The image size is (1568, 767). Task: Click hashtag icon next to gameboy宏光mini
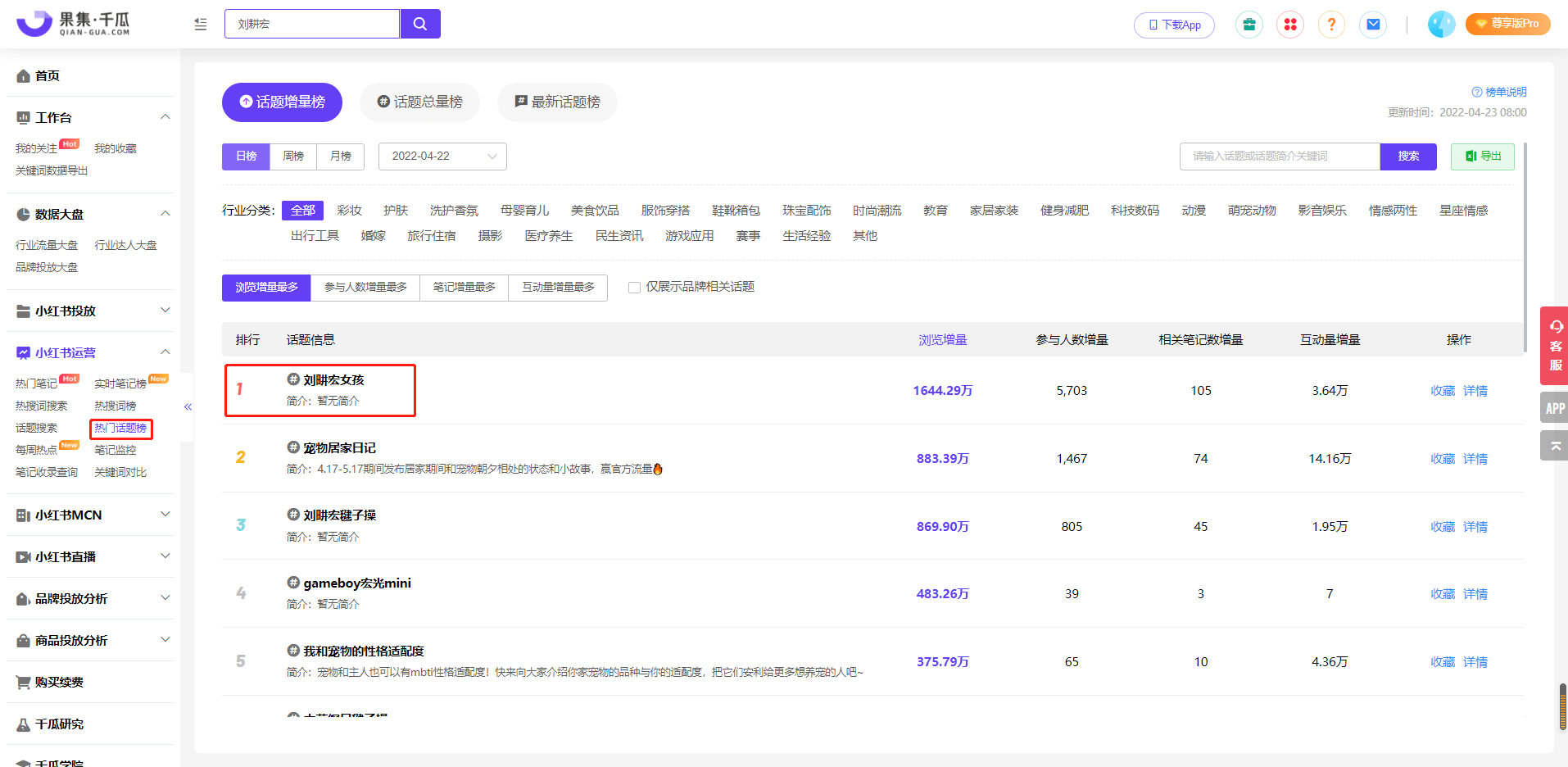click(x=293, y=583)
